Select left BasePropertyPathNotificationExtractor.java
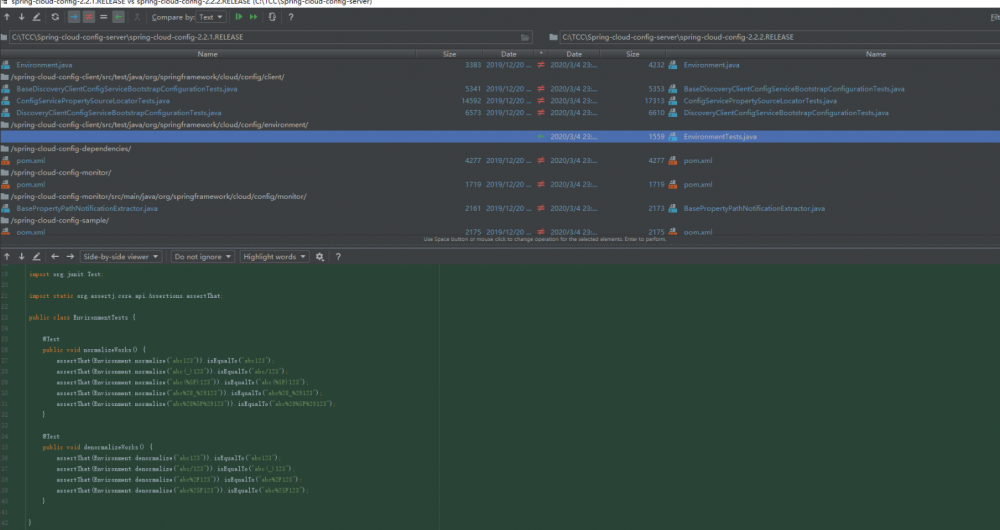 pyautogui.click(x=87, y=209)
